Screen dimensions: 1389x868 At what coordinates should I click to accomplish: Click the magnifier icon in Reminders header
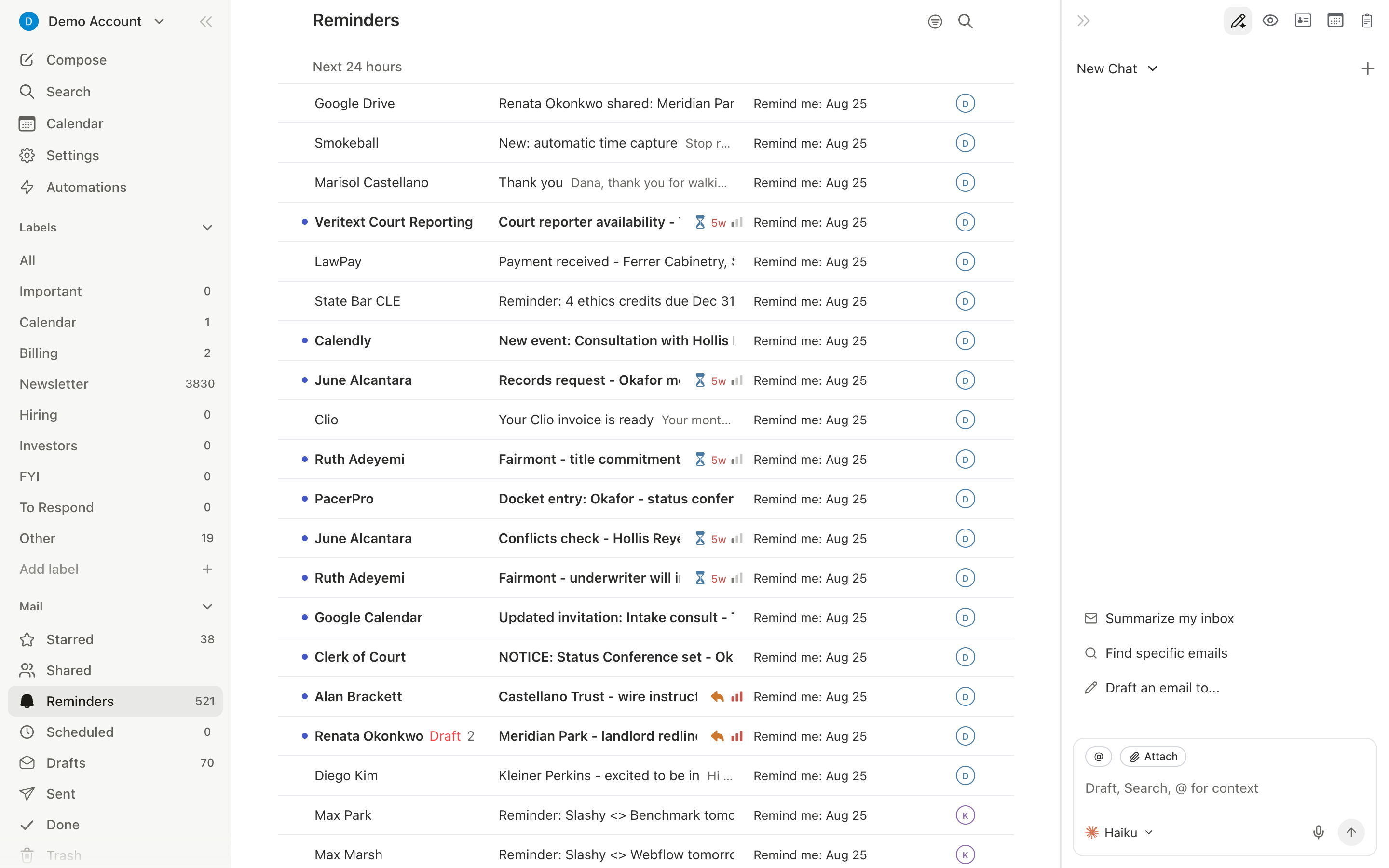click(966, 22)
